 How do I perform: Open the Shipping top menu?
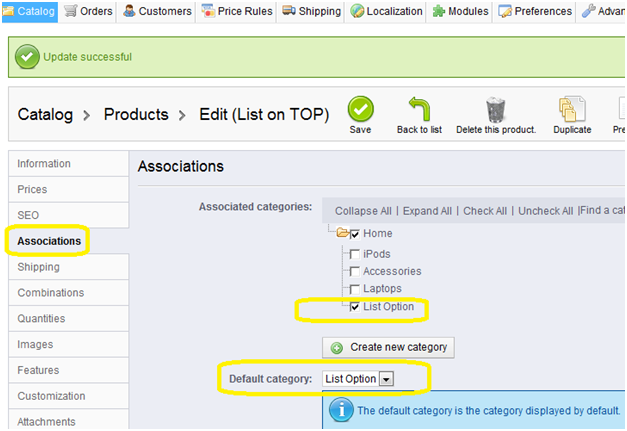[312, 11]
